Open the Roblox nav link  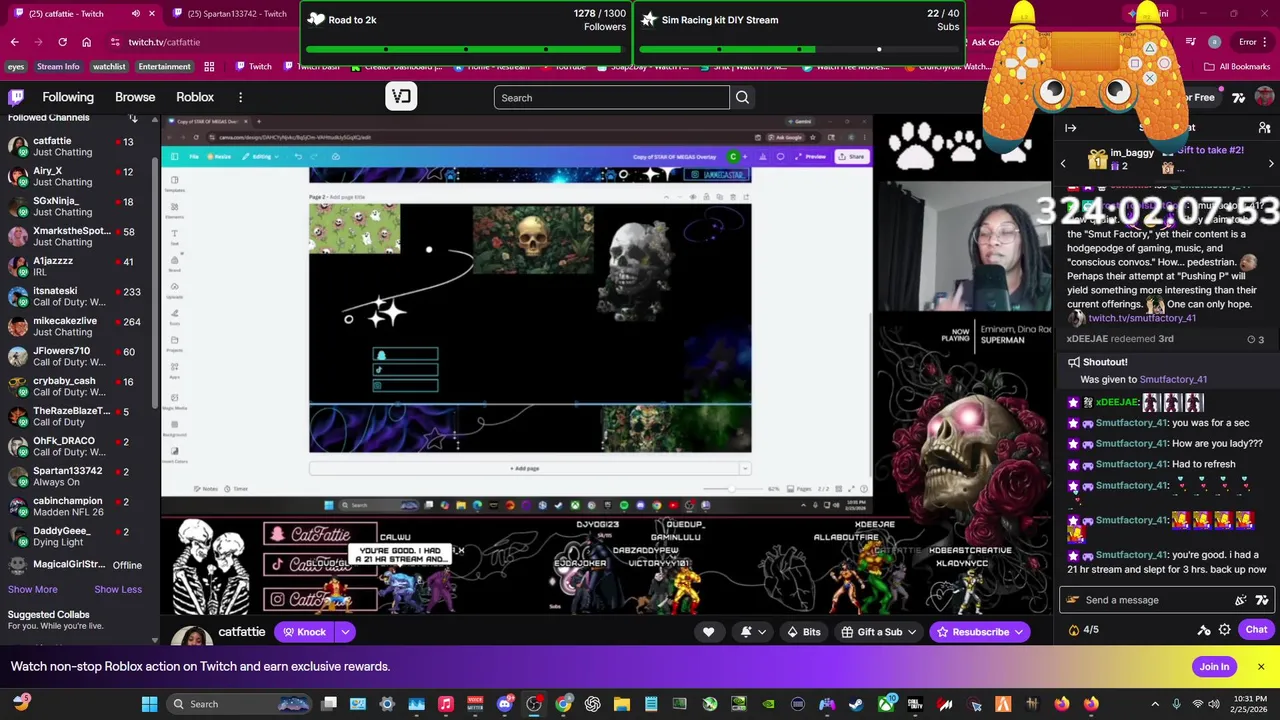[195, 97]
